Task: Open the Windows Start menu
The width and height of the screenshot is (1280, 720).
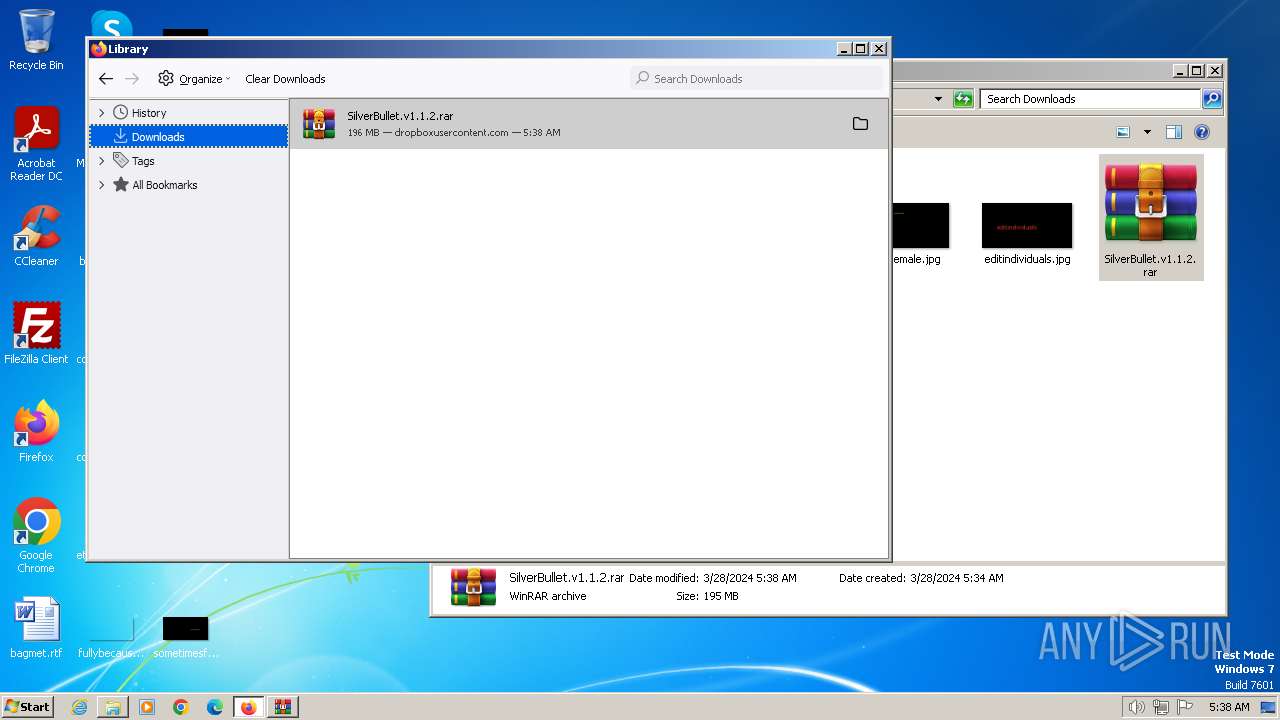Action: coord(27,706)
